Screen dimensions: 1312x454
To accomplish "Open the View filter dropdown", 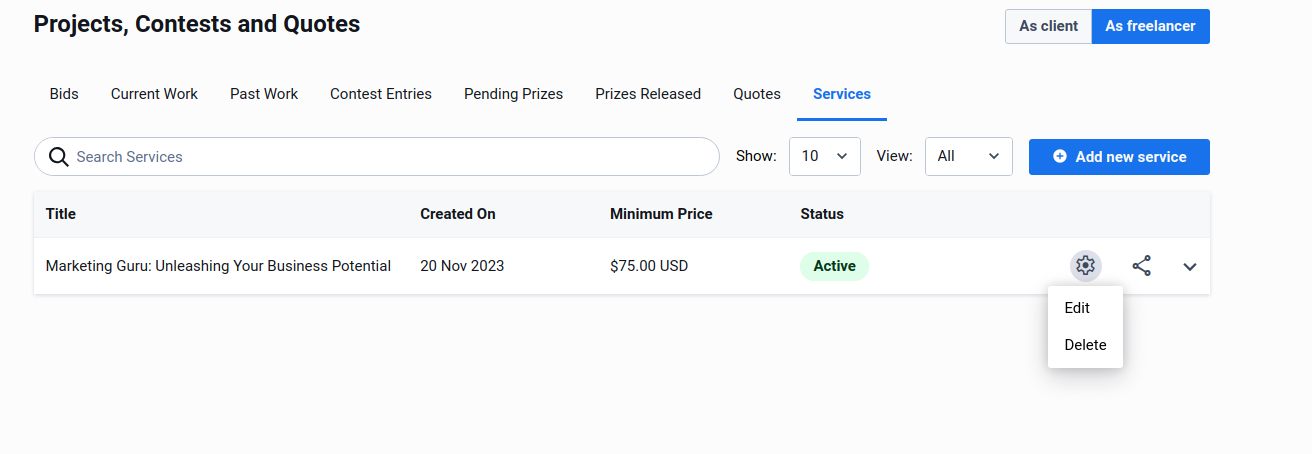I will (968, 157).
